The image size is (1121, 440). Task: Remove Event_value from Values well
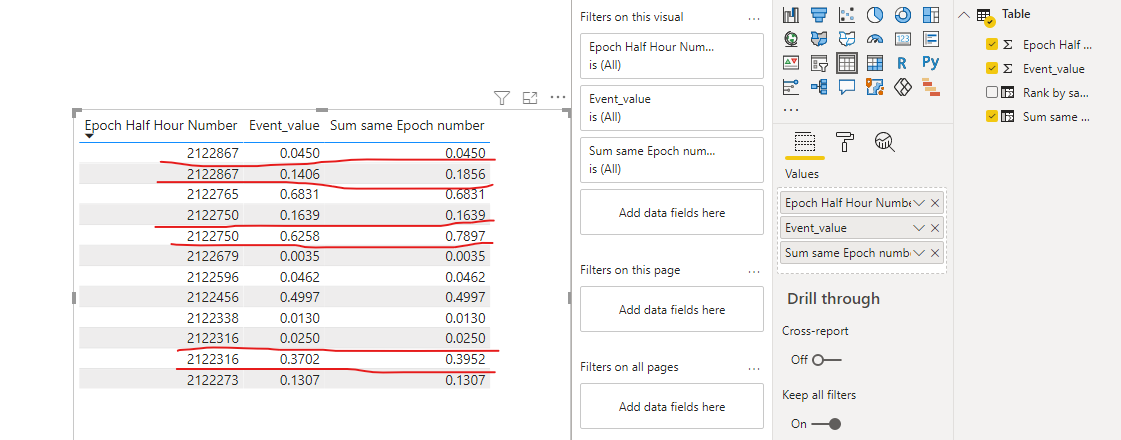point(934,228)
